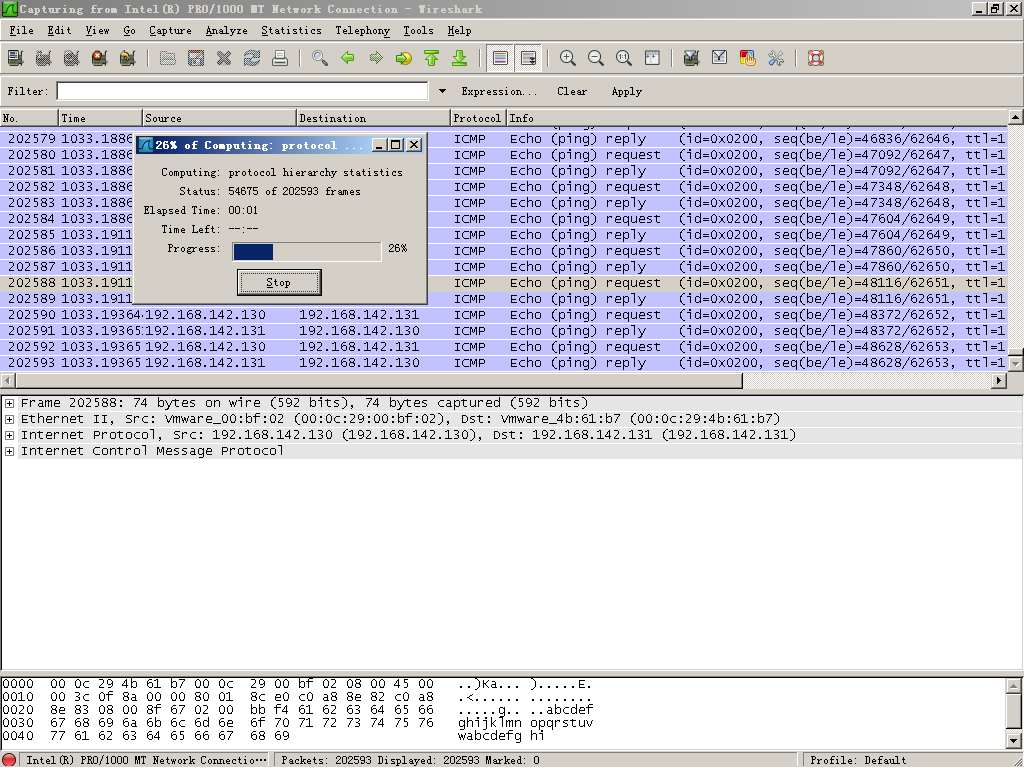The image size is (1024, 768).
Task: Sort by Source column header
Action: (x=219, y=118)
